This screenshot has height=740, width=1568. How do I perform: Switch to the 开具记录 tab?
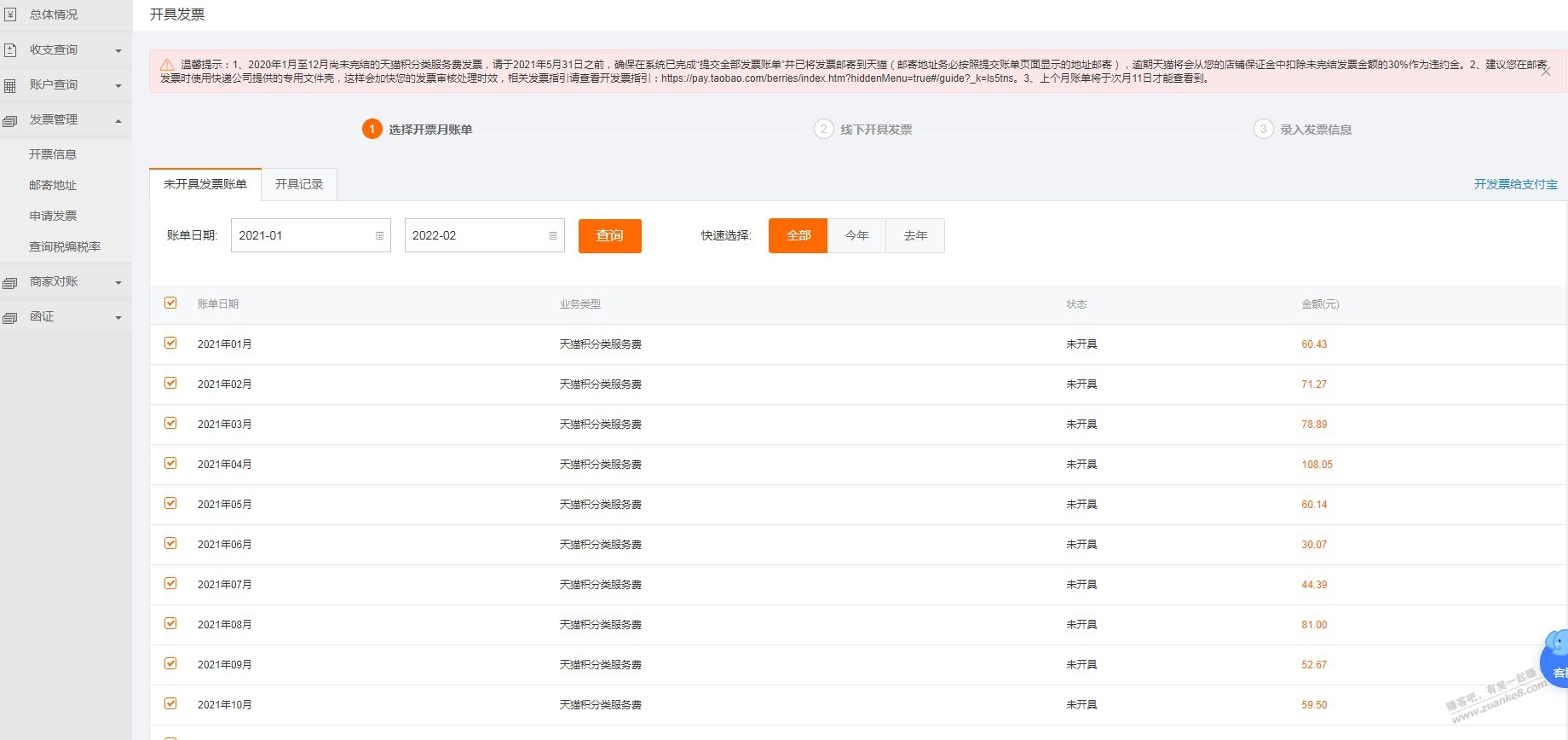click(299, 184)
